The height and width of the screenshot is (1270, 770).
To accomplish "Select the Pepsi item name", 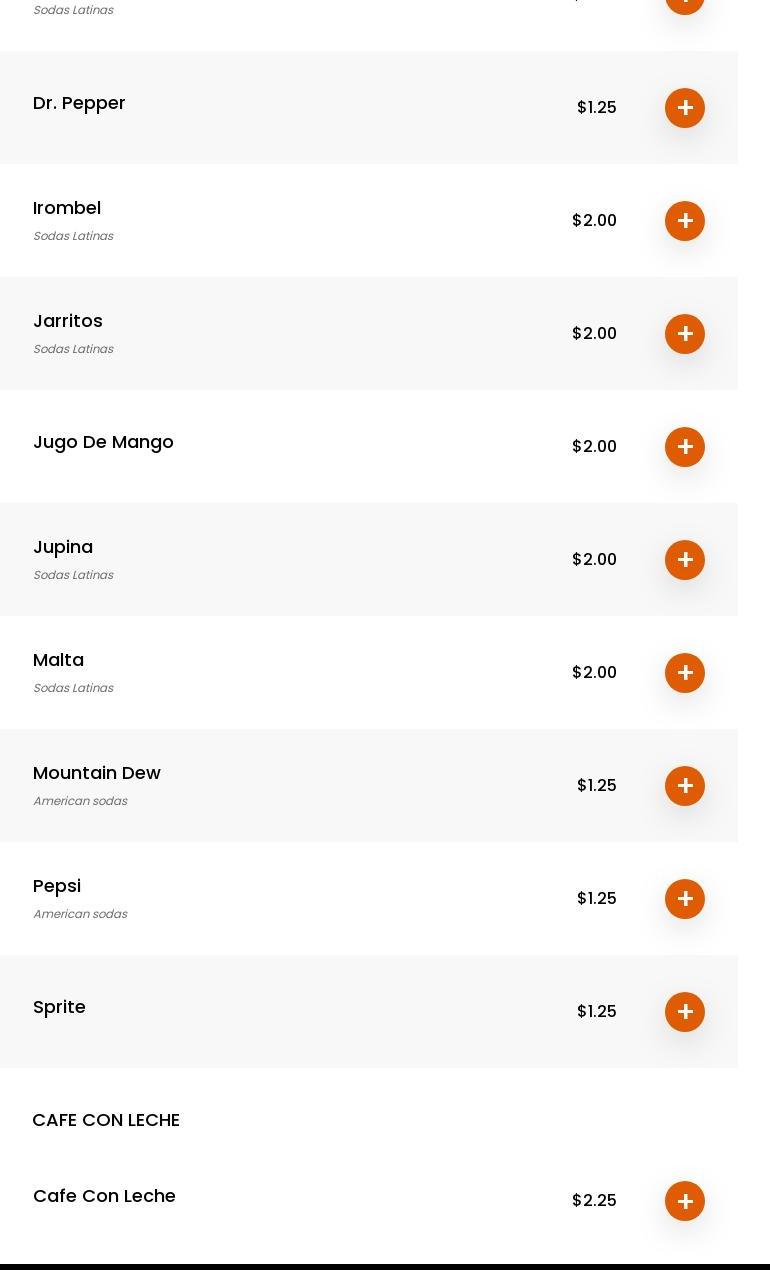I will pos(57,886).
